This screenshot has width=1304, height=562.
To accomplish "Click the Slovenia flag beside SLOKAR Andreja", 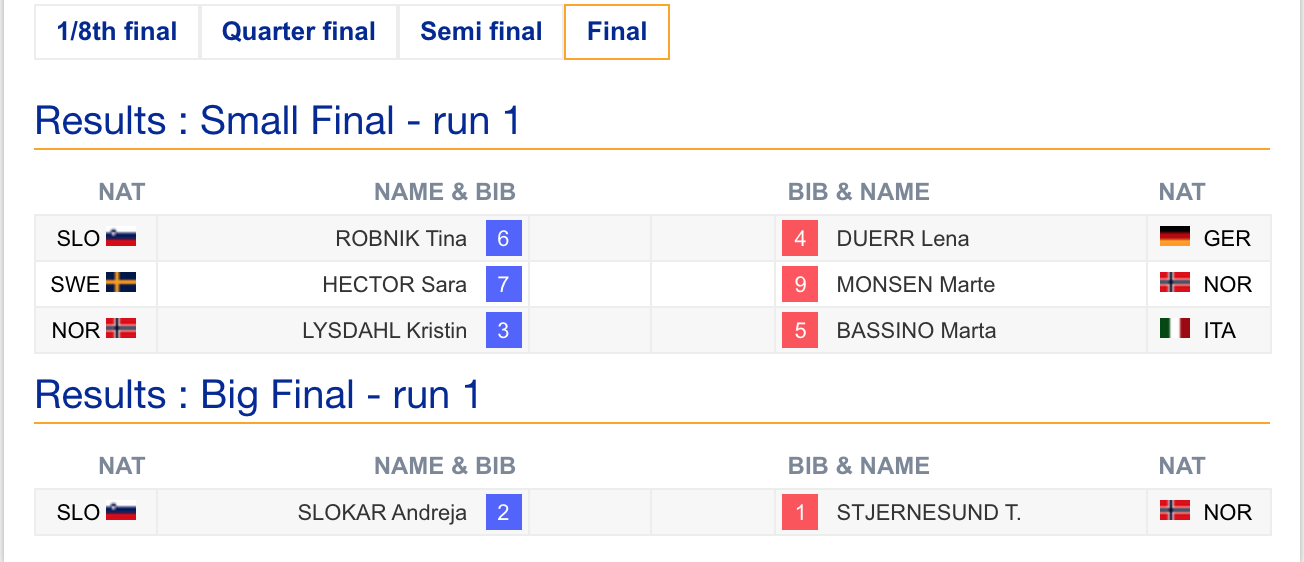I will pyautogui.click(x=121, y=512).
